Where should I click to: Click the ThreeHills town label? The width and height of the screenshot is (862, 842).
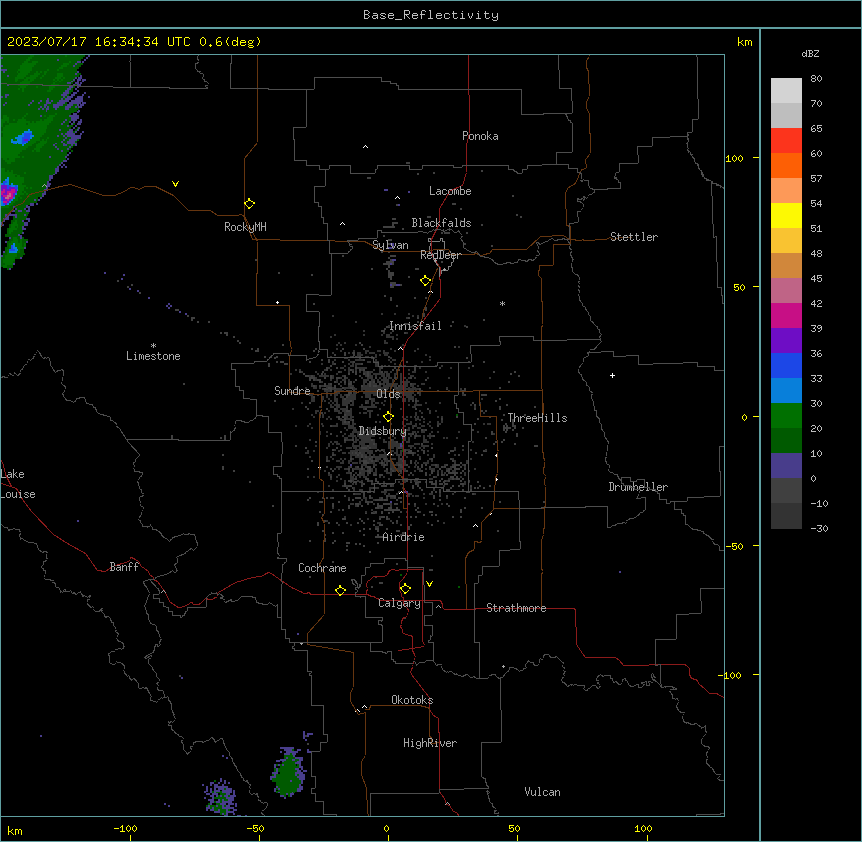tap(537, 418)
